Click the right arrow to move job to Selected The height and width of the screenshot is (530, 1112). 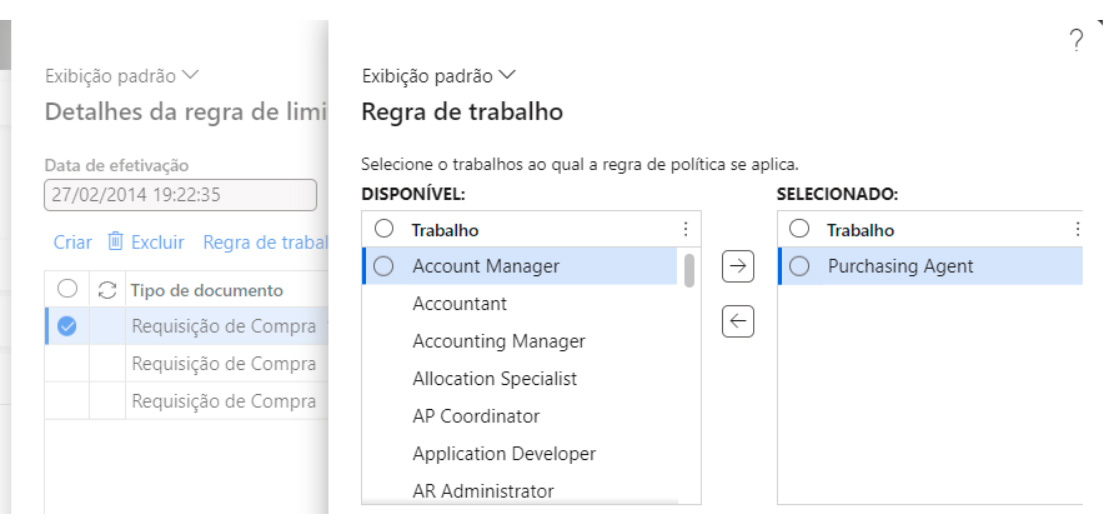point(737,266)
